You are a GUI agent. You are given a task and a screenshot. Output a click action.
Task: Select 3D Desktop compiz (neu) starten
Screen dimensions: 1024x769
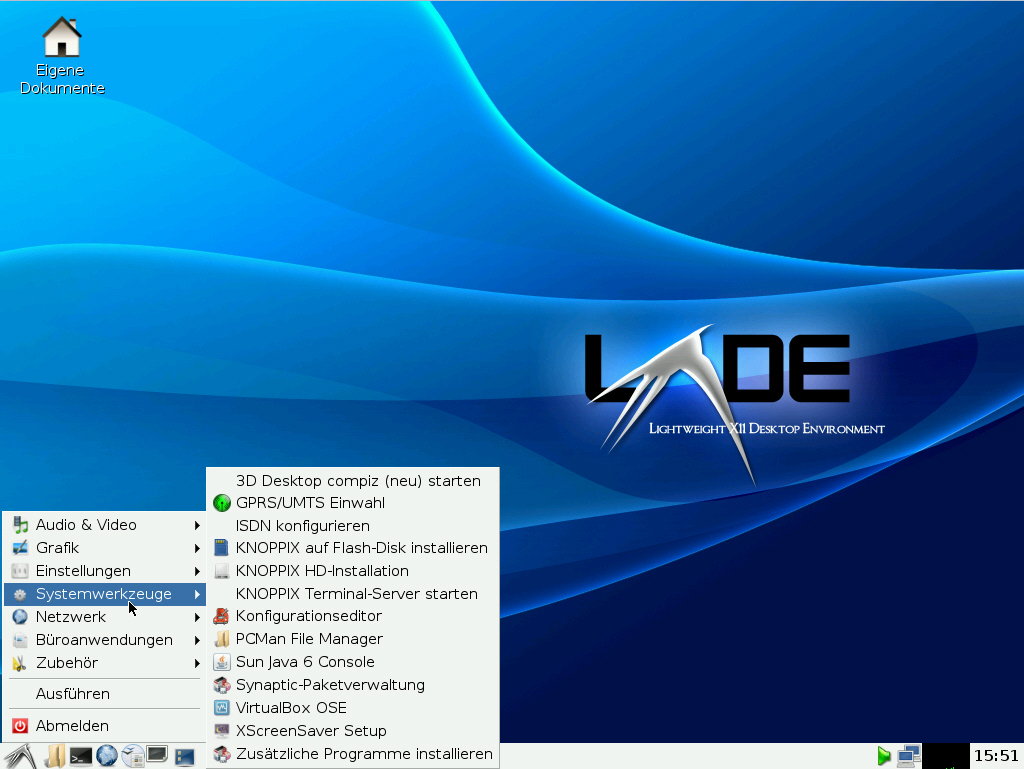click(x=353, y=481)
